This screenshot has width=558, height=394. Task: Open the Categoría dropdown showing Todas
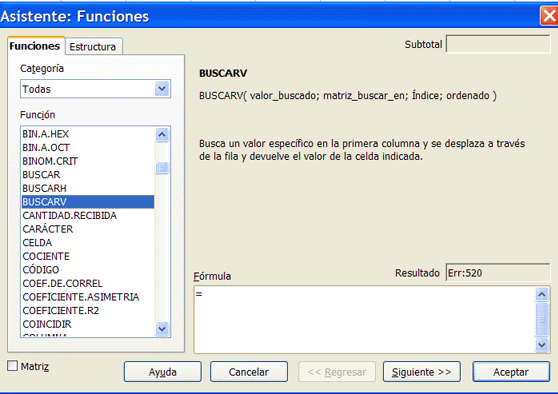point(95,89)
